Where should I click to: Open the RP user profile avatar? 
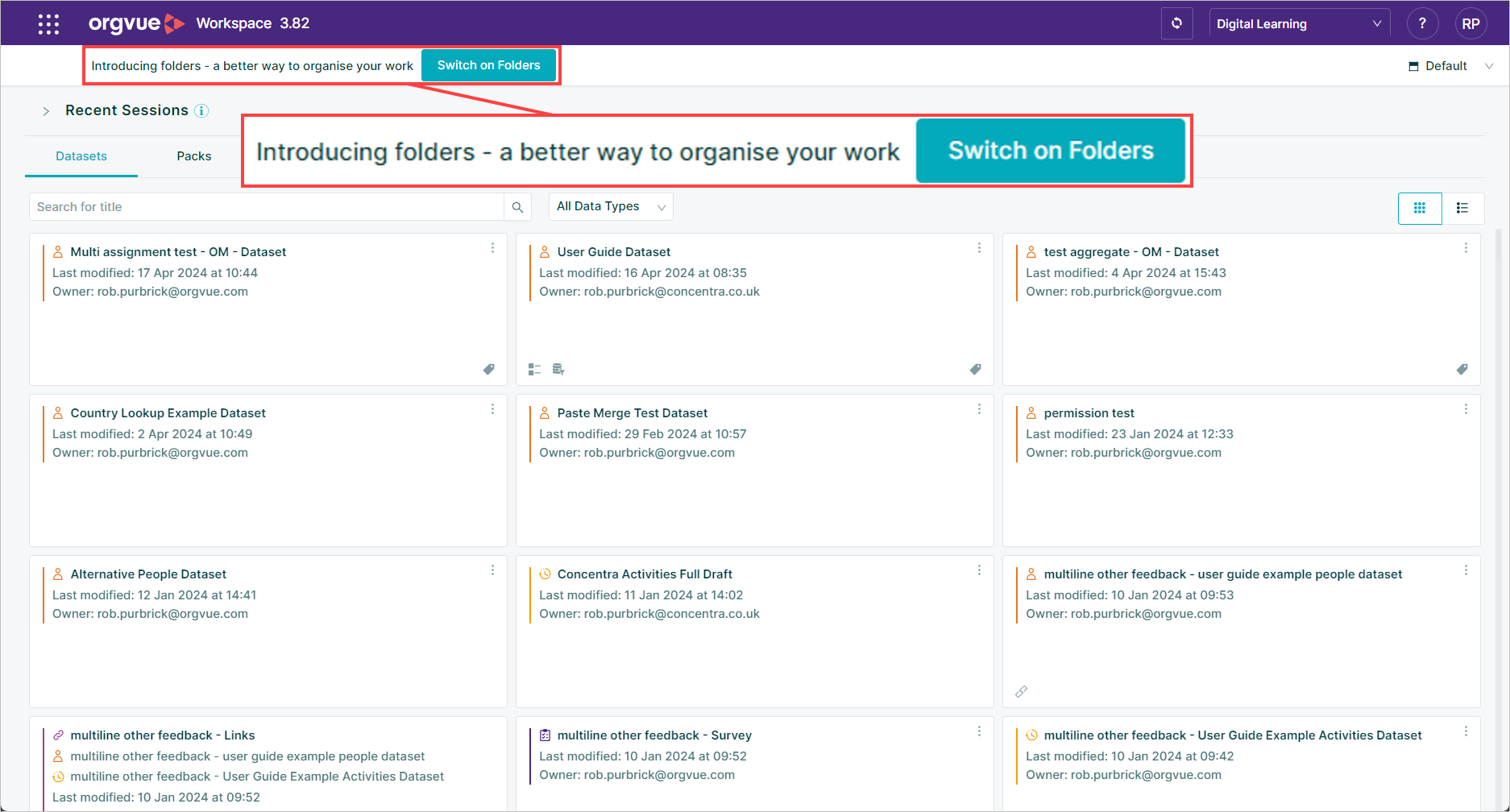pyautogui.click(x=1471, y=23)
